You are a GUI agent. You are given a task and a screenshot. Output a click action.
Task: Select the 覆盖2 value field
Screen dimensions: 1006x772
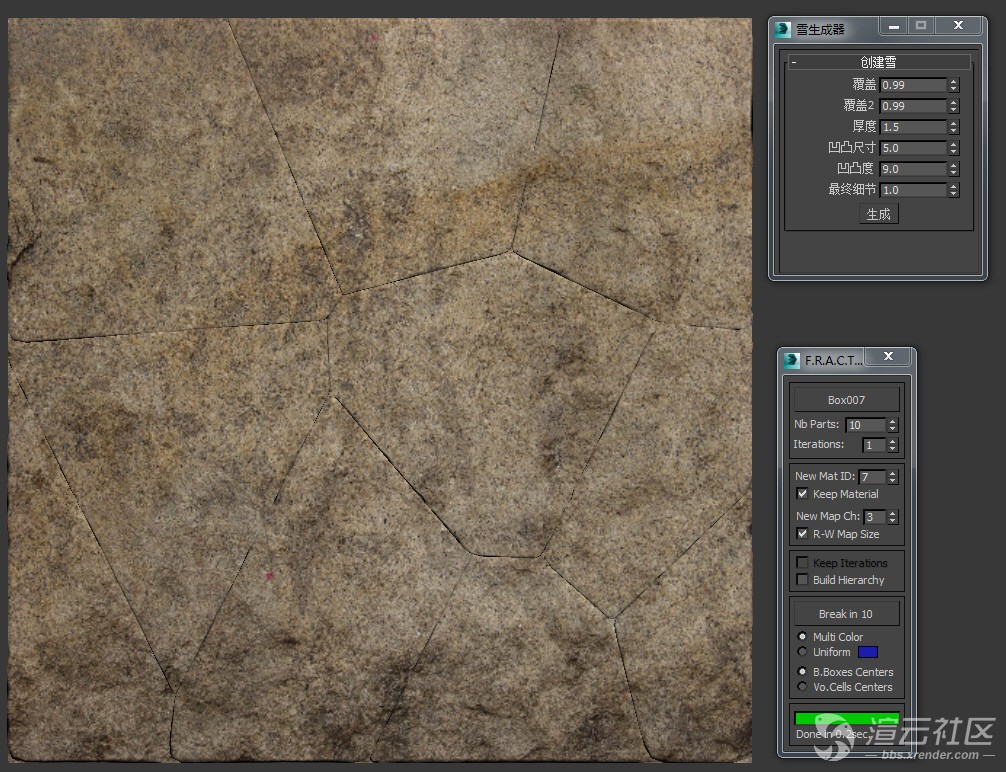click(x=913, y=106)
